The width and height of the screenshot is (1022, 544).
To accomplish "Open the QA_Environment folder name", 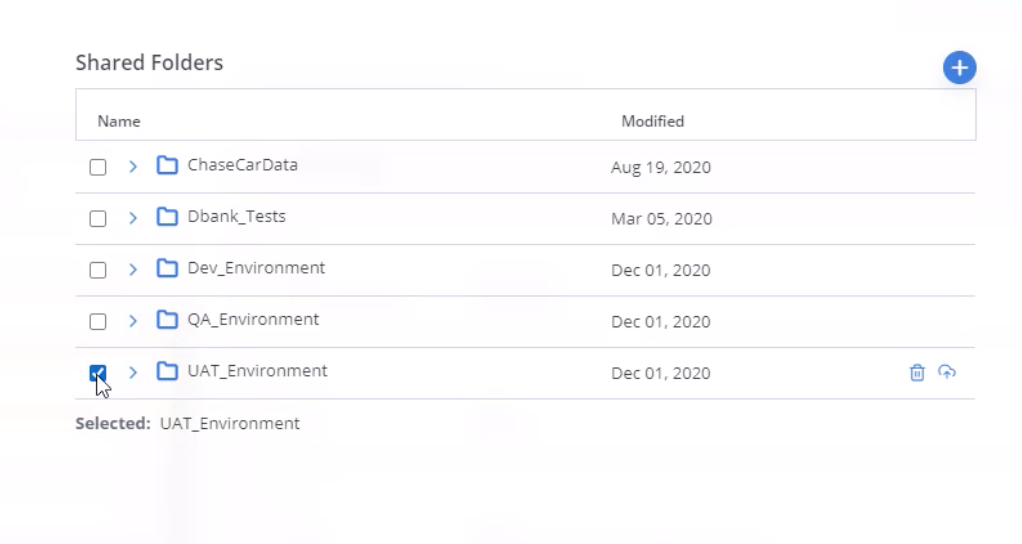I will click(x=253, y=320).
